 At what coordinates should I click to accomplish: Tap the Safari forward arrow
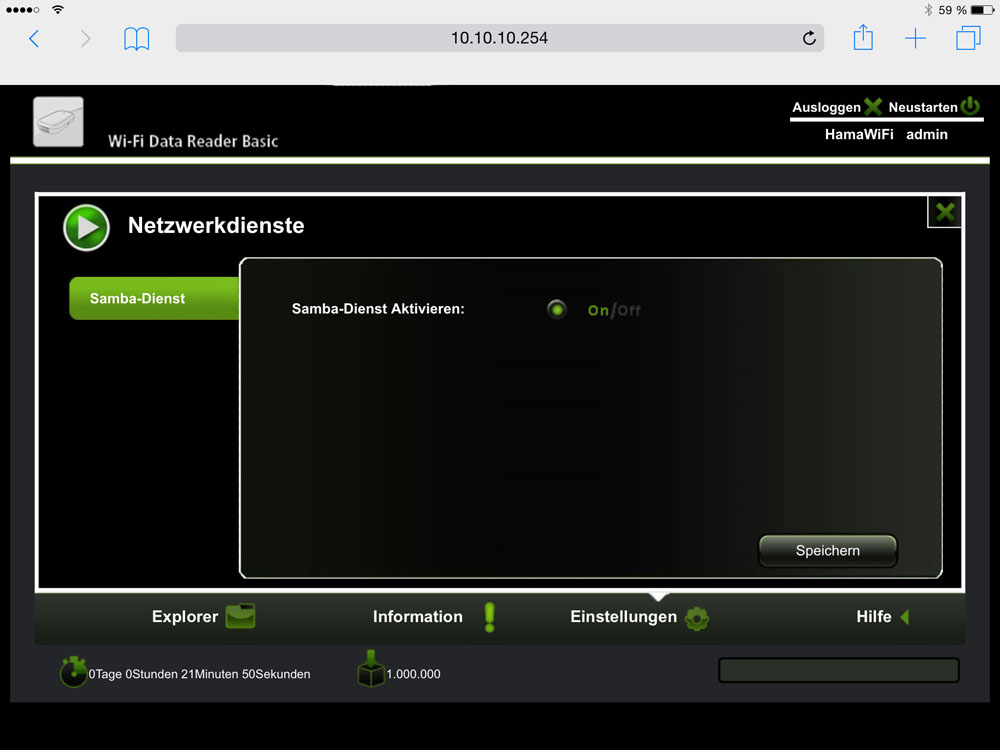[85, 38]
